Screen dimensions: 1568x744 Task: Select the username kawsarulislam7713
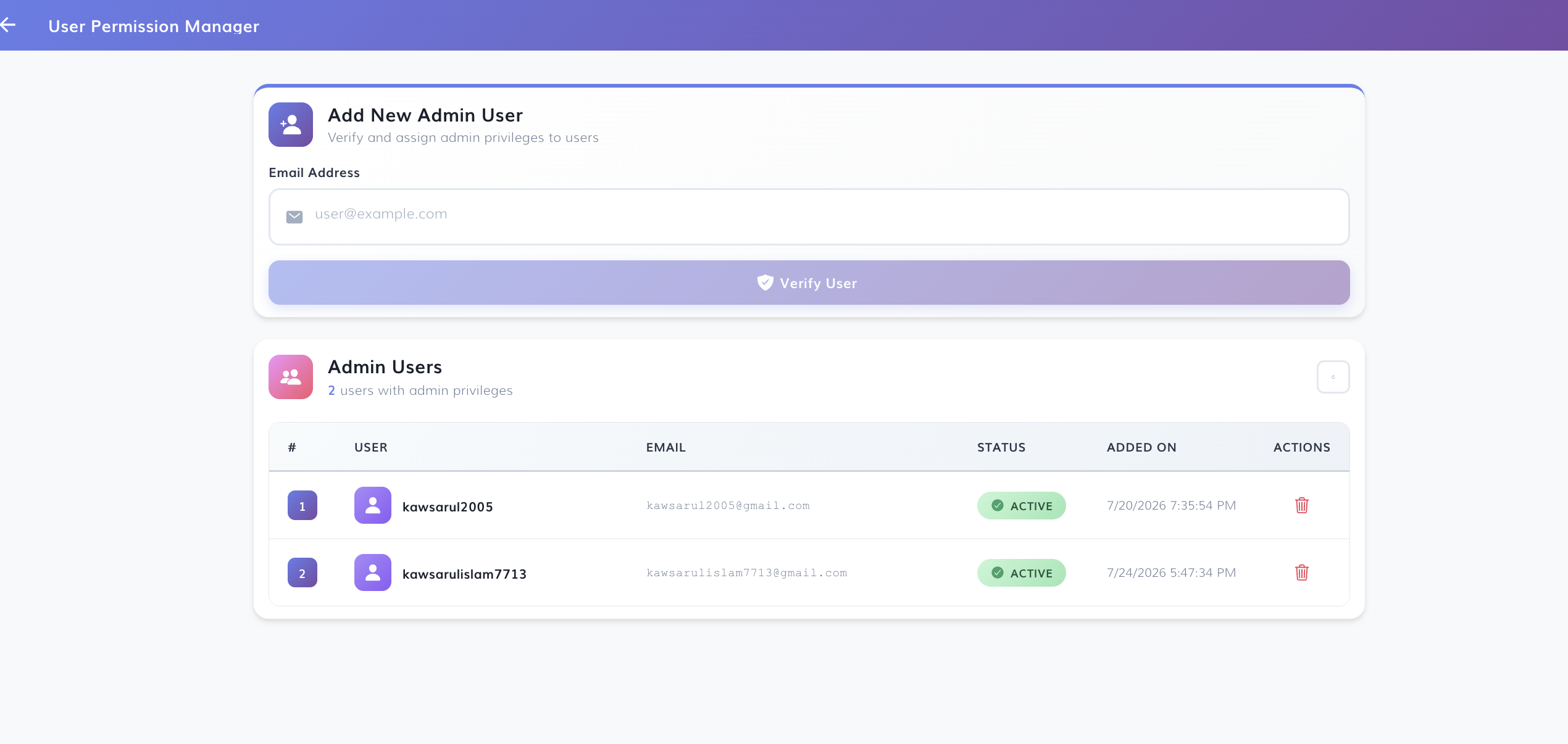(464, 574)
